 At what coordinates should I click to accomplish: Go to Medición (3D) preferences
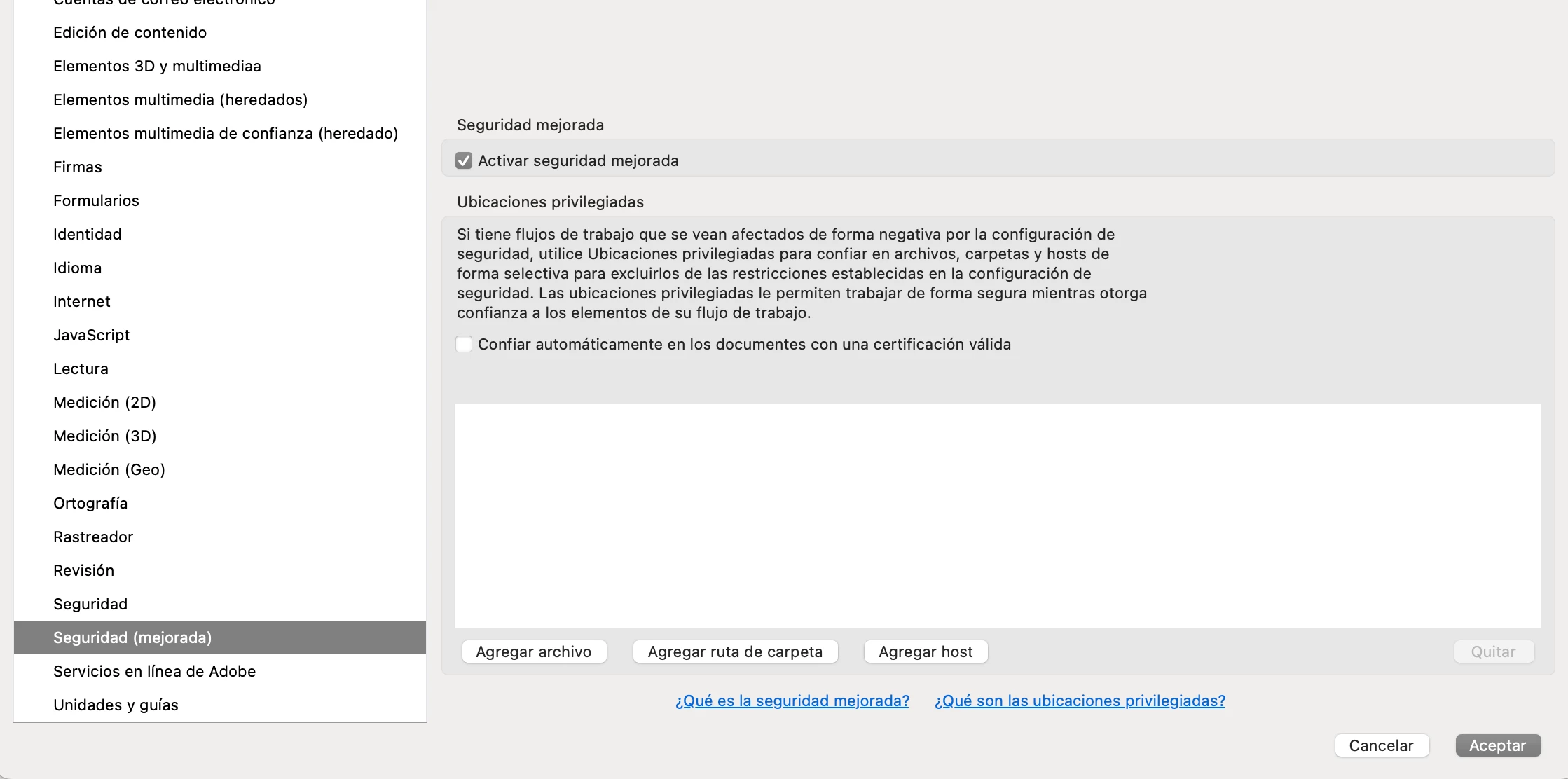pyautogui.click(x=104, y=436)
